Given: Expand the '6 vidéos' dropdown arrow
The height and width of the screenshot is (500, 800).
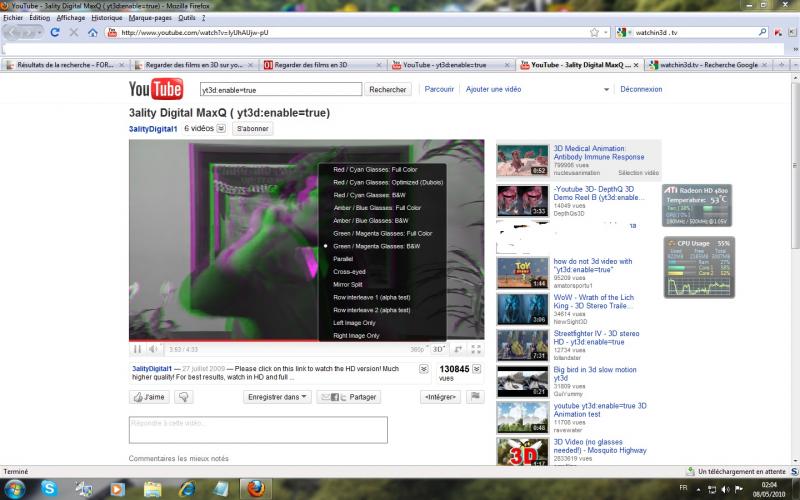Looking at the screenshot, I should pos(221,129).
